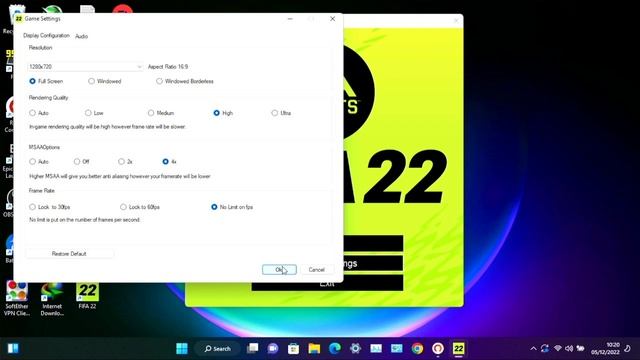Open Wi-Fi network tray icon

pos(558,349)
